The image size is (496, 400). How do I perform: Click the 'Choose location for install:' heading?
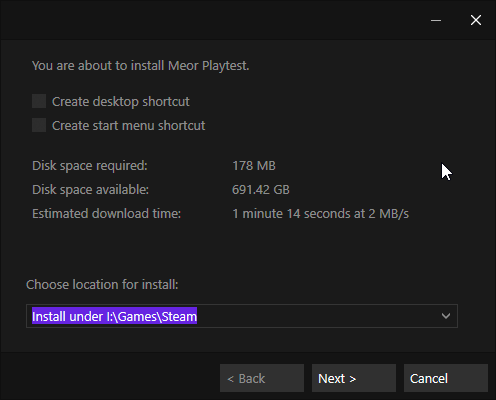click(x=102, y=285)
